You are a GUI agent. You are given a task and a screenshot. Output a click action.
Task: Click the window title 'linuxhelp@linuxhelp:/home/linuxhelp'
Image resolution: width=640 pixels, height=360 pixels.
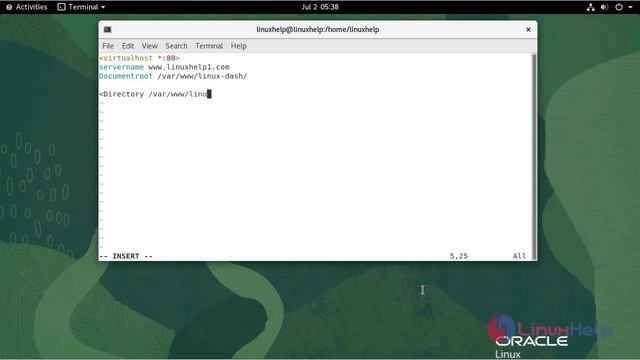pos(318,29)
